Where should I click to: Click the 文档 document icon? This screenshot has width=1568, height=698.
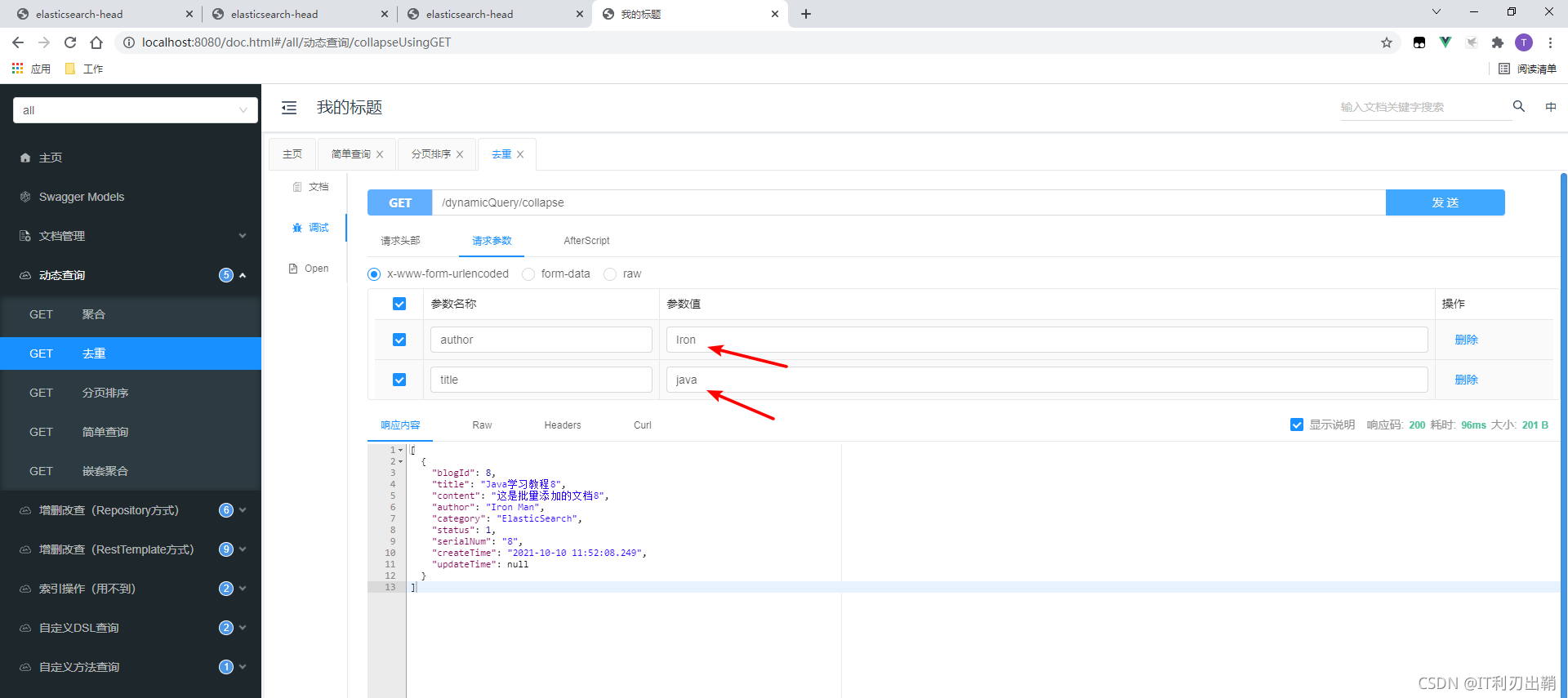click(297, 187)
